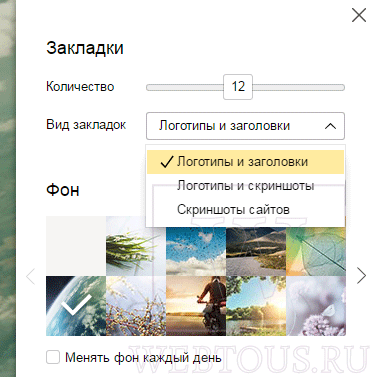The width and height of the screenshot is (374, 377).
Task: Choose Логотипы и скриншоты option
Action: click(x=245, y=186)
